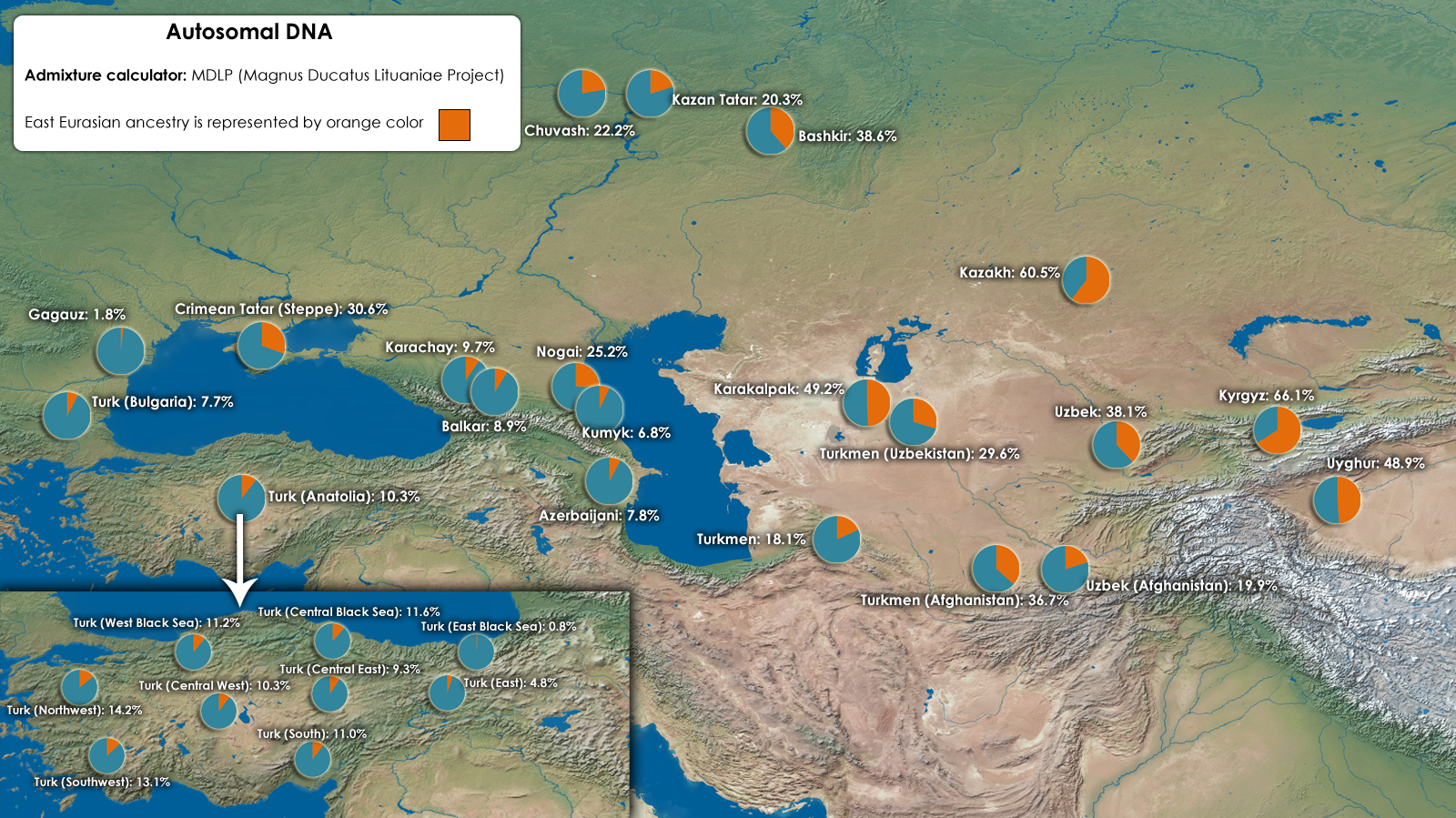Click the Crimean Tatar (Steppe) pie chart
This screenshot has height=818, width=1456.
coord(261,345)
